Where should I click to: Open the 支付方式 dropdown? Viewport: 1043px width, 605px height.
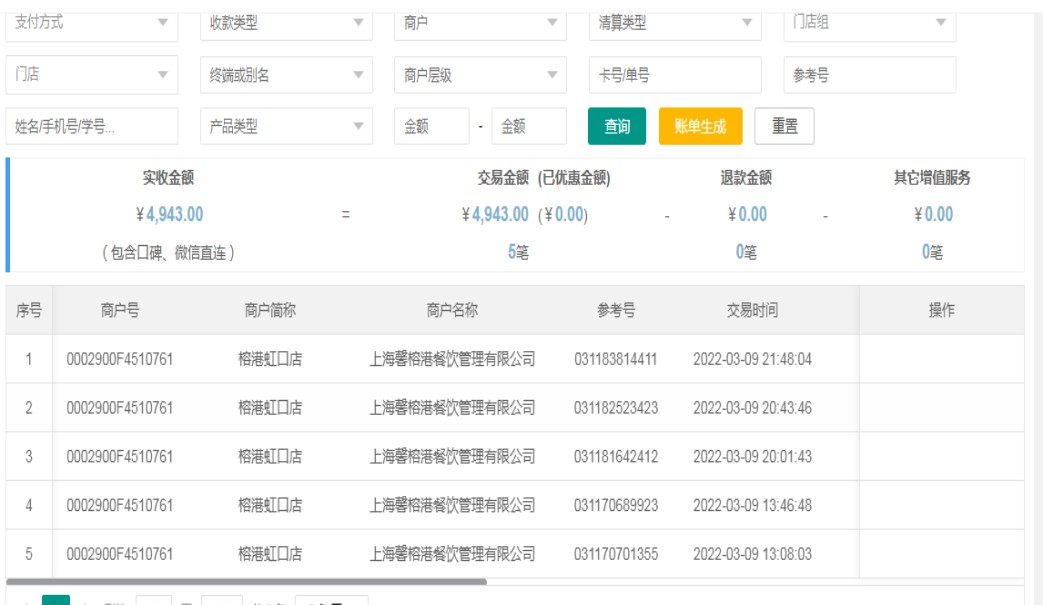coord(91,23)
